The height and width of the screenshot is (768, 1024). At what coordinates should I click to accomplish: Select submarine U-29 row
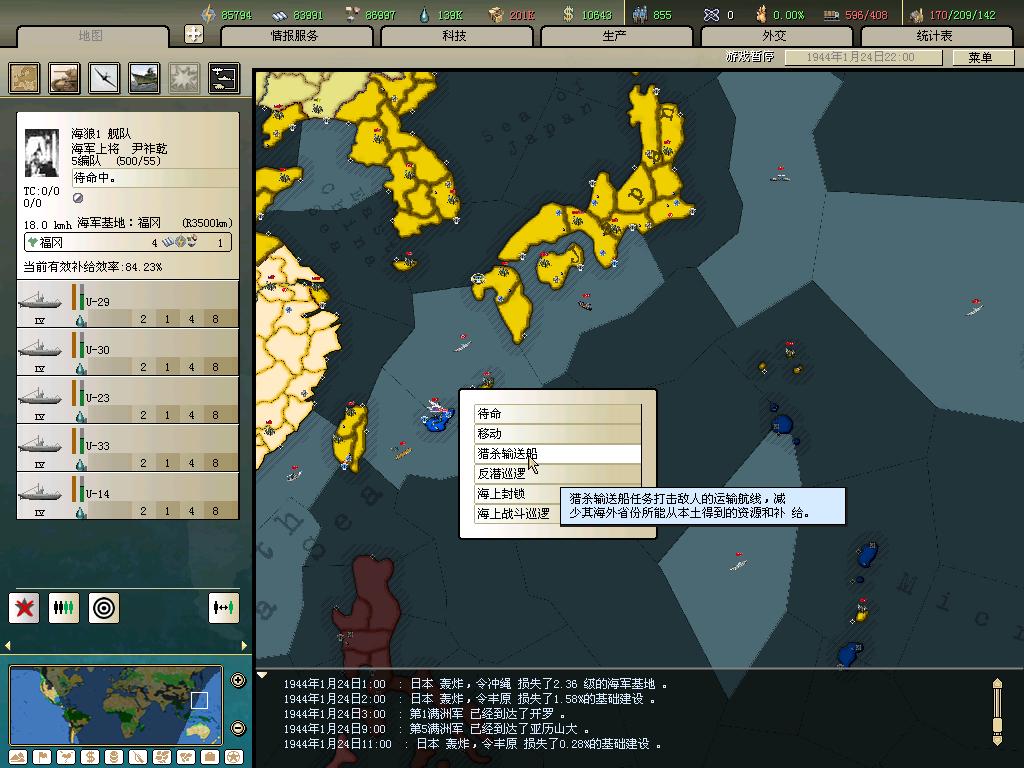pyautogui.click(x=127, y=304)
